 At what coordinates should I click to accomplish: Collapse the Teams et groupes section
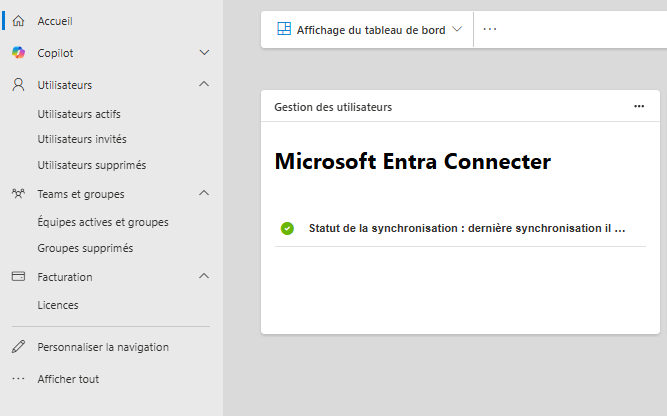[204, 194]
